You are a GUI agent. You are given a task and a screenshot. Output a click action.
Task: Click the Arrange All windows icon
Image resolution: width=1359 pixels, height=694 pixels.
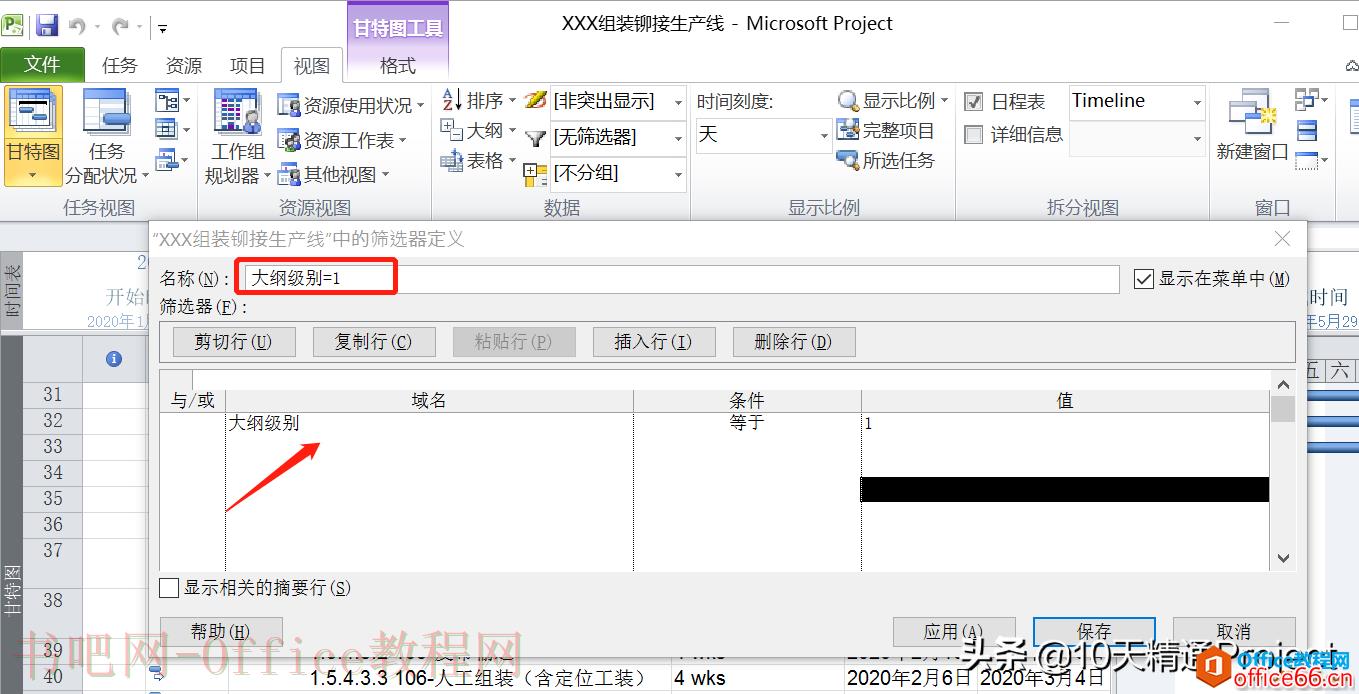point(1306,130)
